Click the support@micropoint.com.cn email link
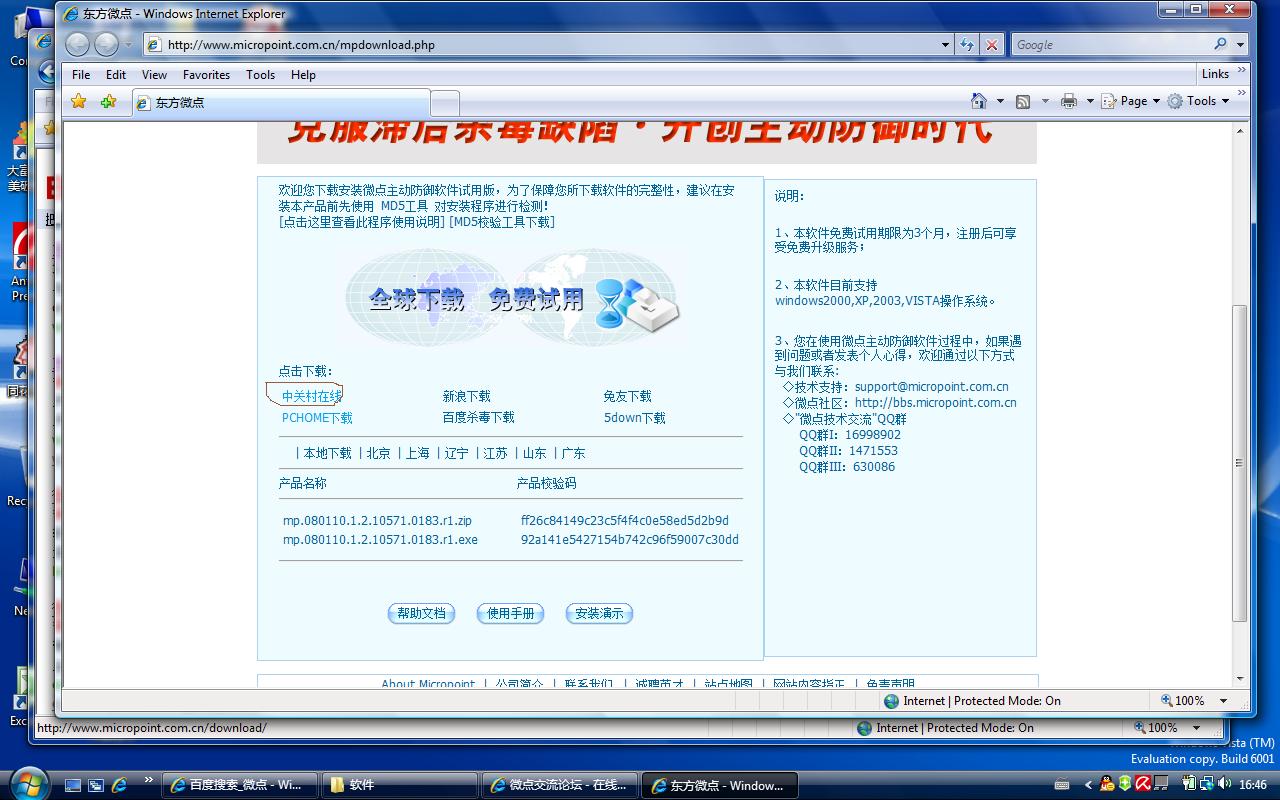1280x800 pixels. [931, 387]
